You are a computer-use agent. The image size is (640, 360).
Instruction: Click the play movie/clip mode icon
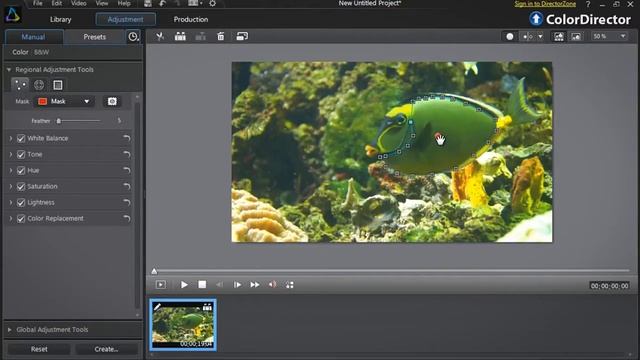(x=161, y=284)
